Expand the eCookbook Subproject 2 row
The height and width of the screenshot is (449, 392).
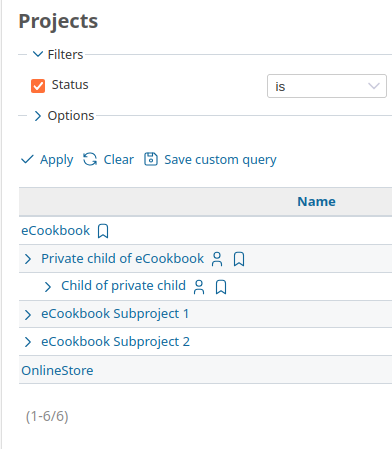click(28, 342)
